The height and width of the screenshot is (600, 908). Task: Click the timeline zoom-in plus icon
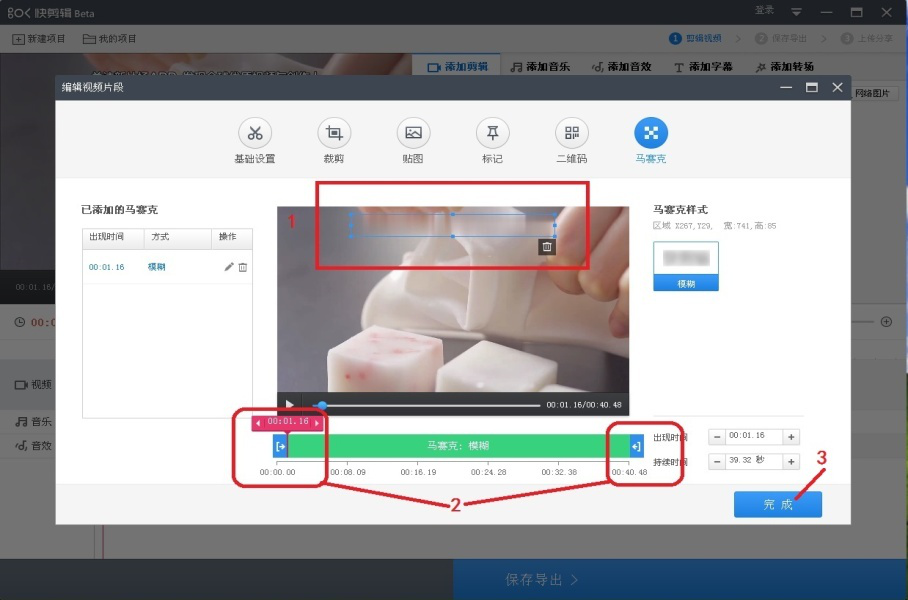[886, 321]
